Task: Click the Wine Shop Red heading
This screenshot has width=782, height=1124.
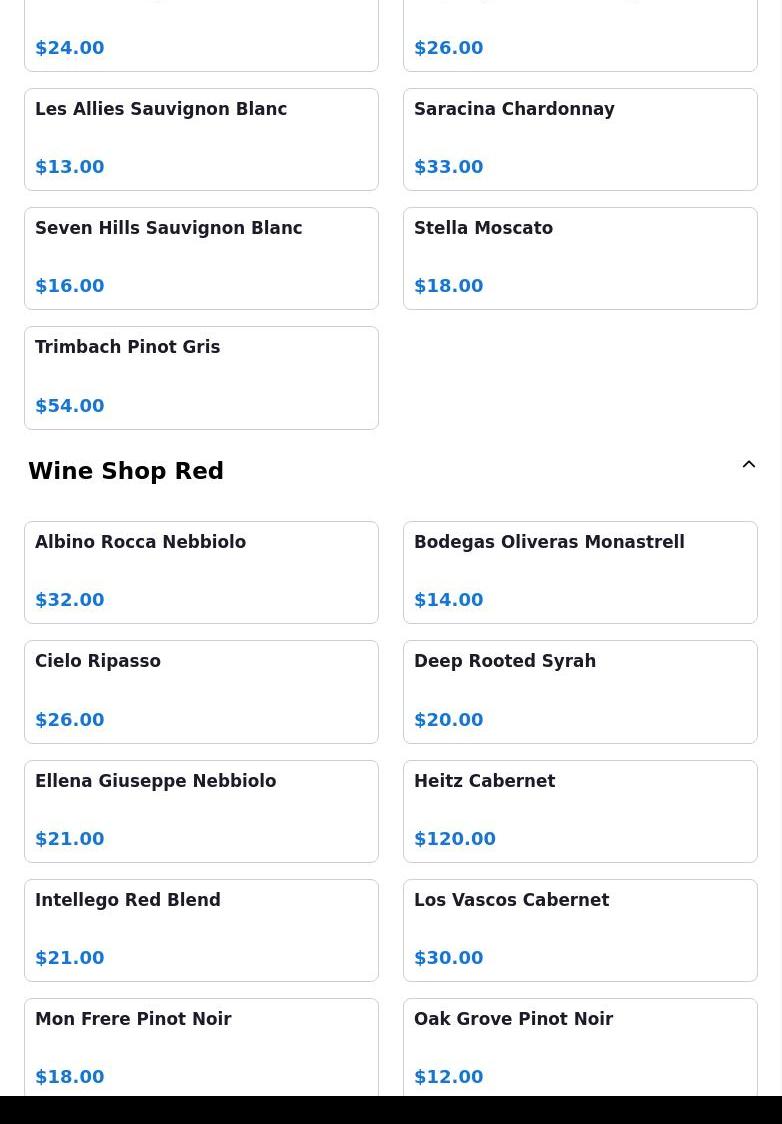Action: [126, 471]
